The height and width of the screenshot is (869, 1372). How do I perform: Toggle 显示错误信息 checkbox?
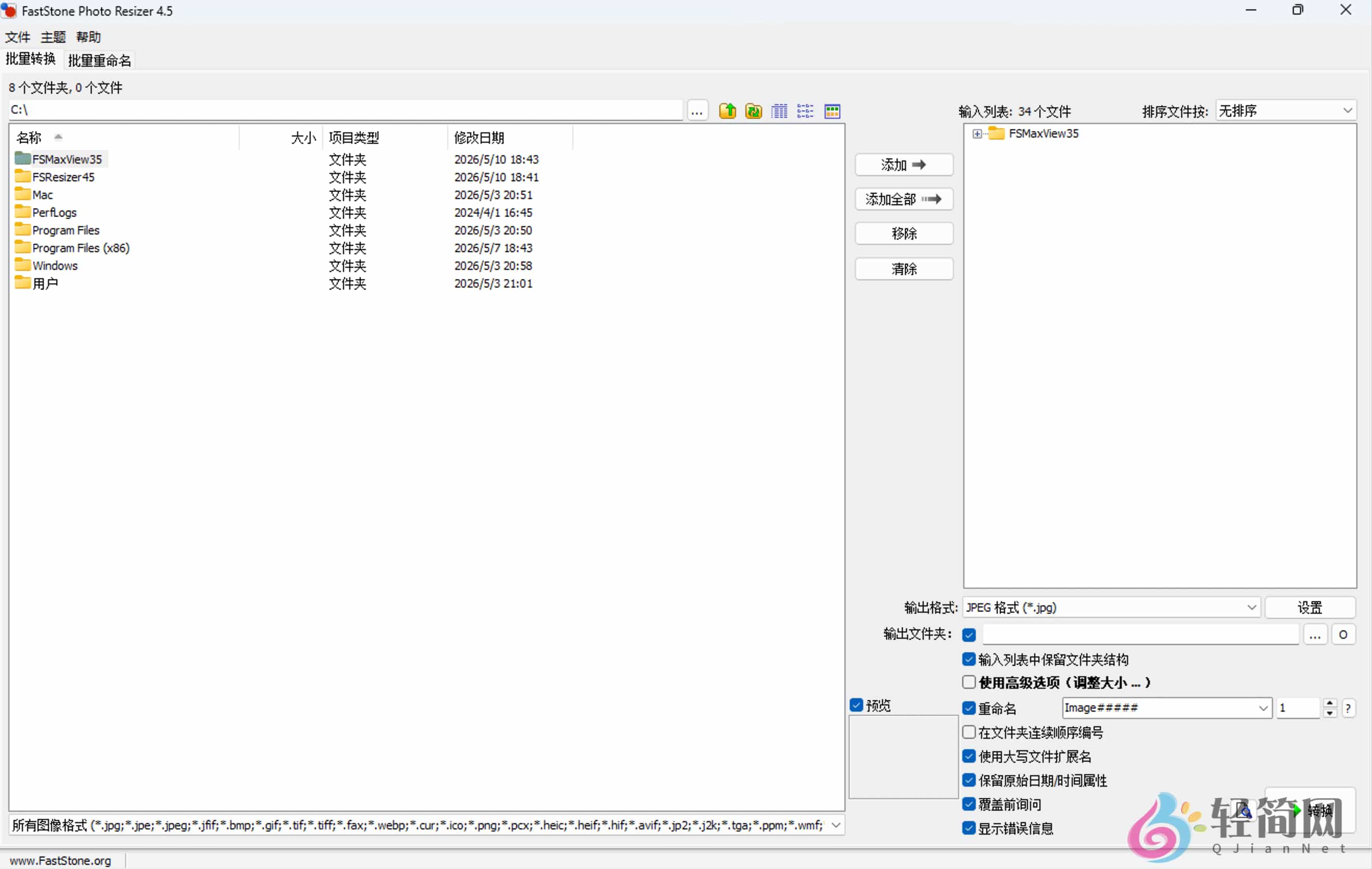969,828
